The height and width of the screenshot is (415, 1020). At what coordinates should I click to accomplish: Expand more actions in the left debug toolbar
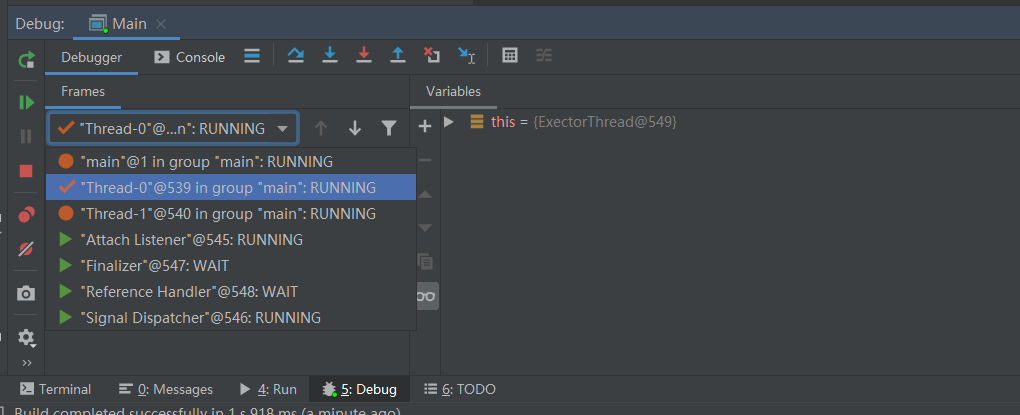point(27,362)
